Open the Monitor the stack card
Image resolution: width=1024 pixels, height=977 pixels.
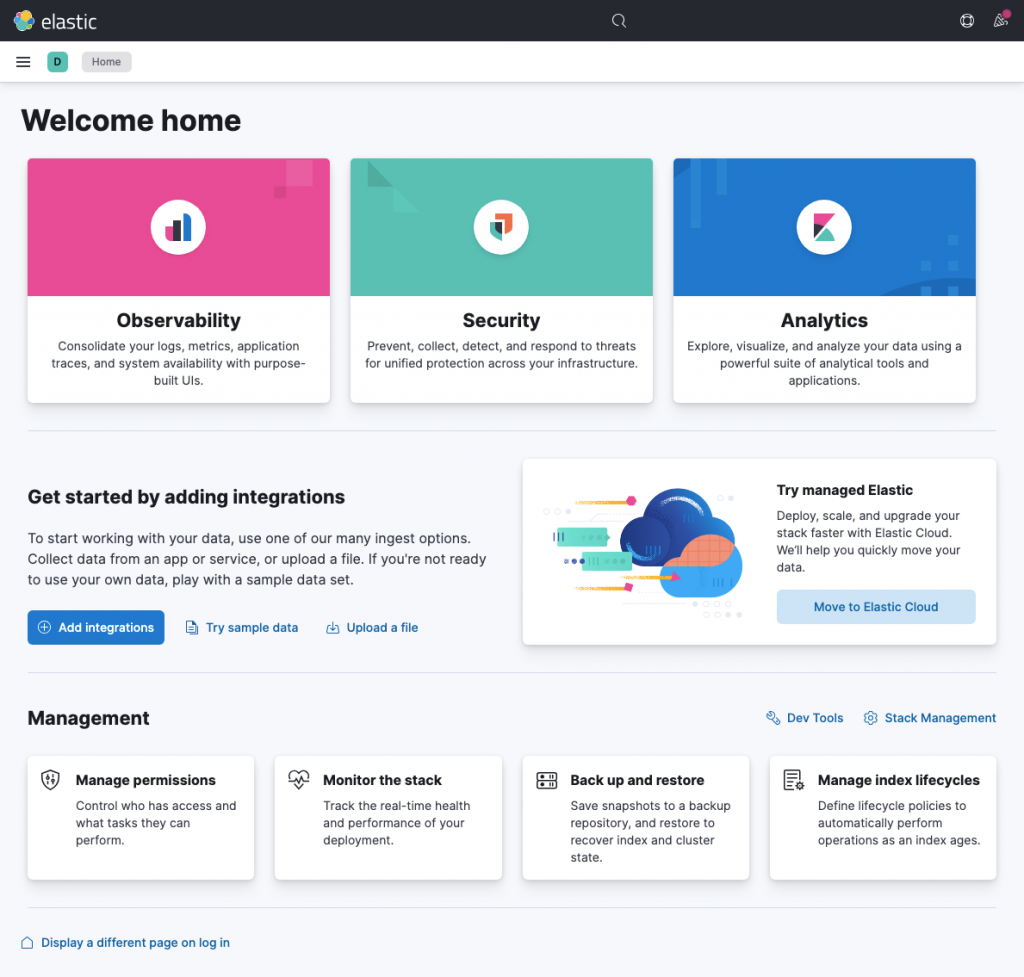click(388, 818)
